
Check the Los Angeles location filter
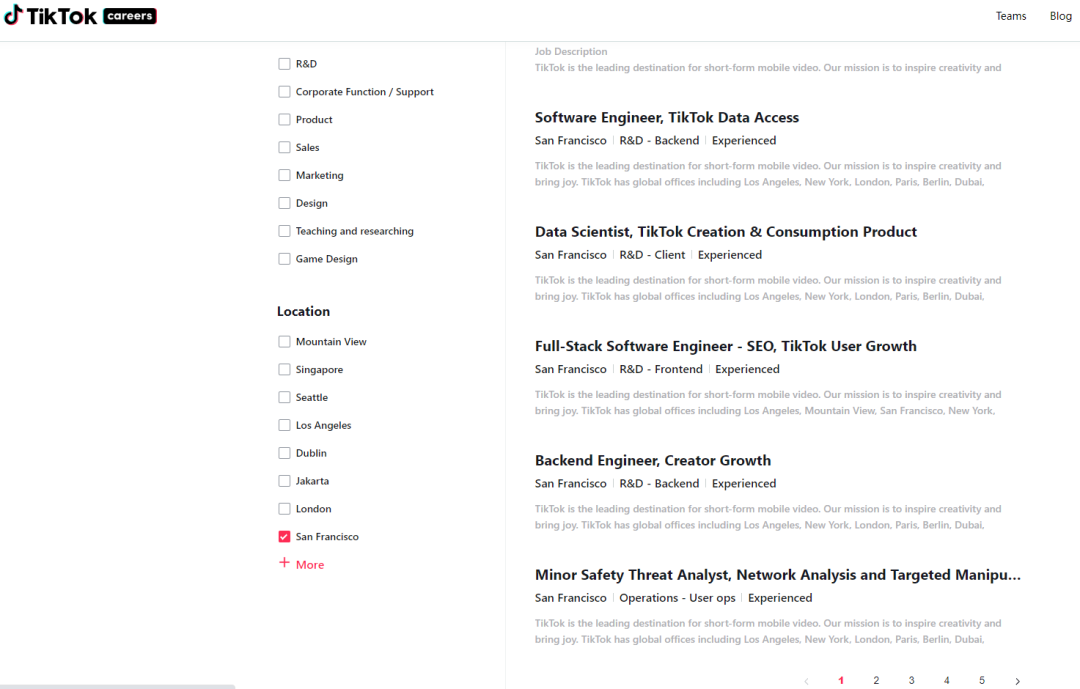[x=284, y=425]
